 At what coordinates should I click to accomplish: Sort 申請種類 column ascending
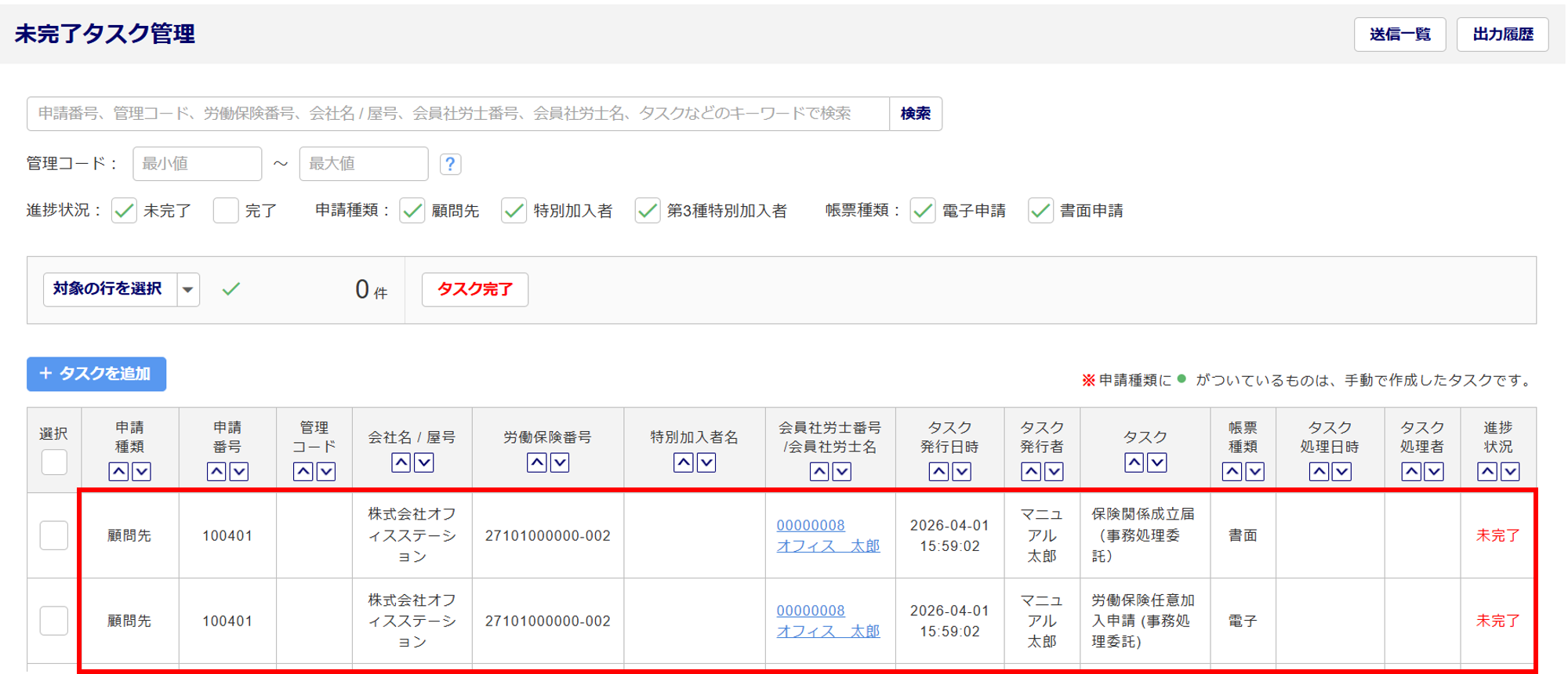tap(118, 471)
